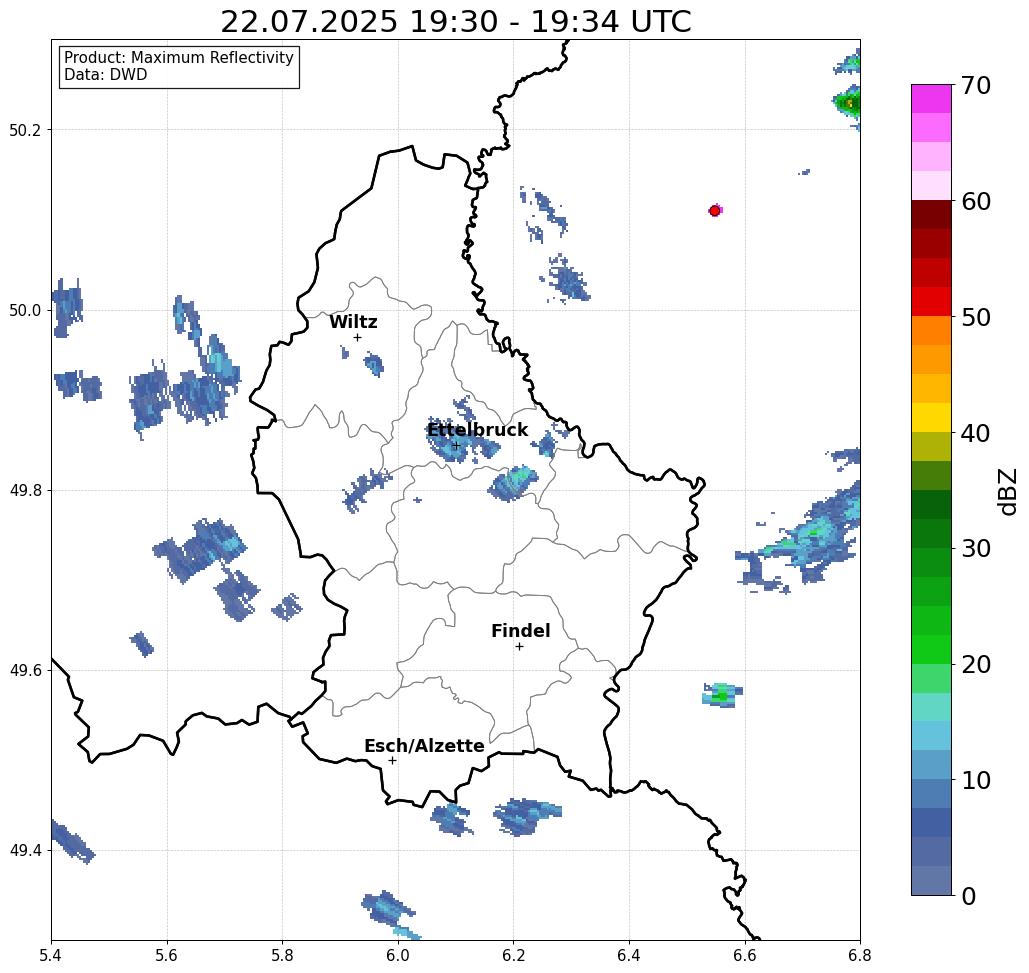
Task: Click the magenta segment at top of colorbar
Action: (931, 99)
